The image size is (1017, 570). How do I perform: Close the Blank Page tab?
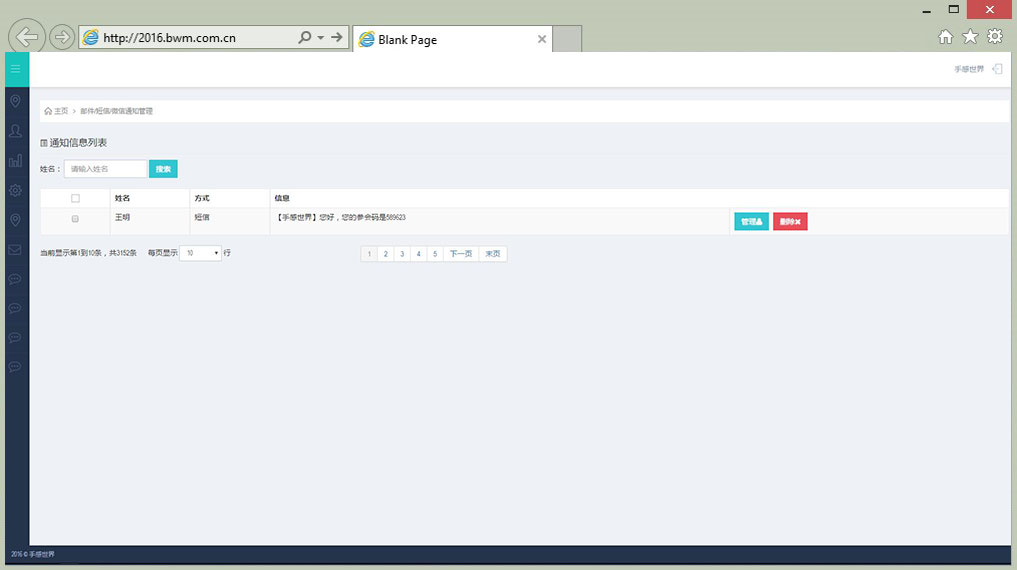click(542, 40)
